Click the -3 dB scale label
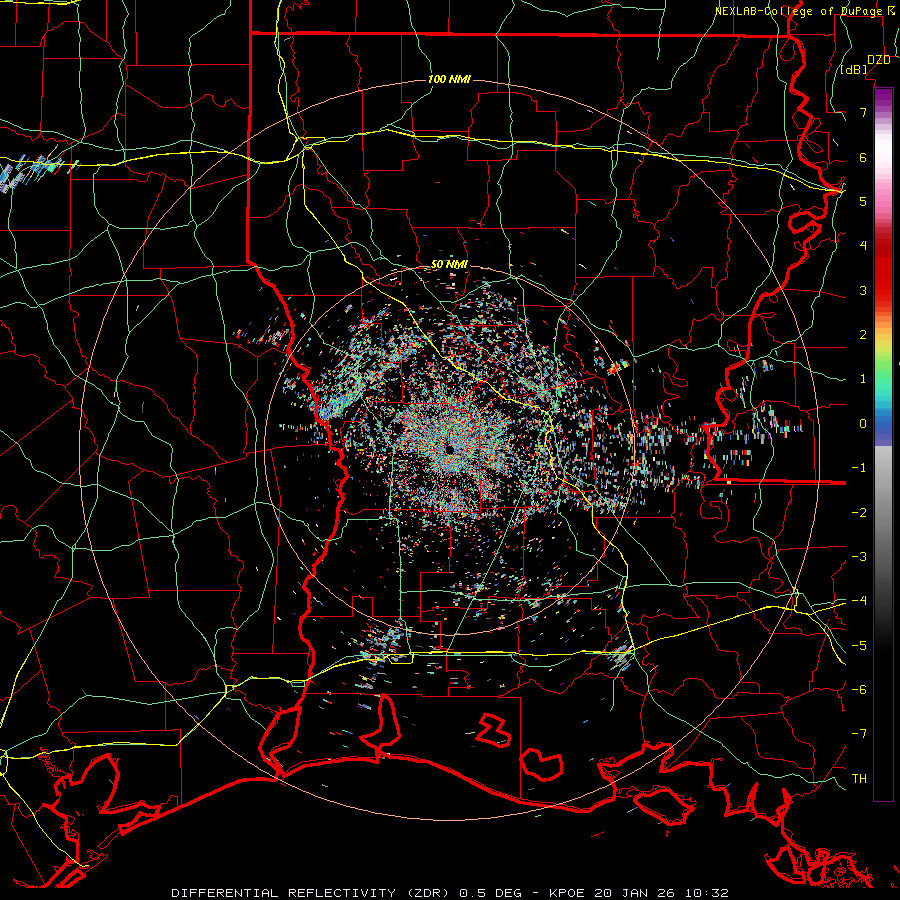The width and height of the screenshot is (900, 900). (x=859, y=557)
